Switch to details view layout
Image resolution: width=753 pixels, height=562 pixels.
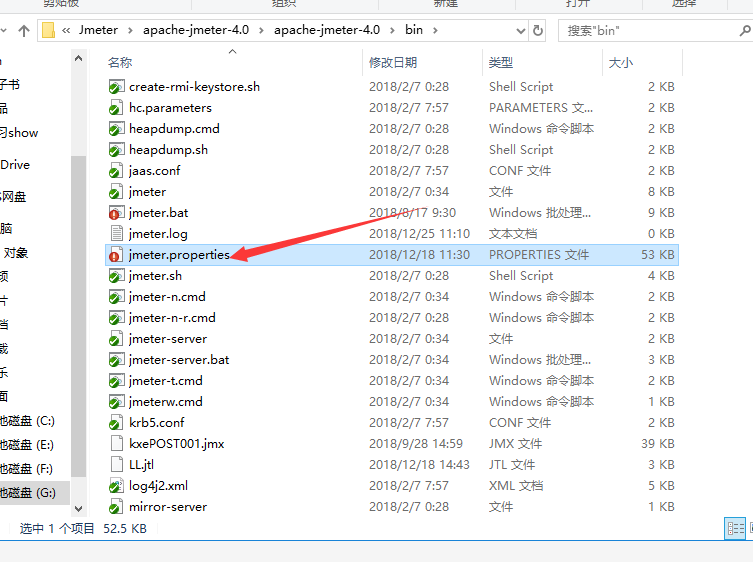click(x=735, y=529)
